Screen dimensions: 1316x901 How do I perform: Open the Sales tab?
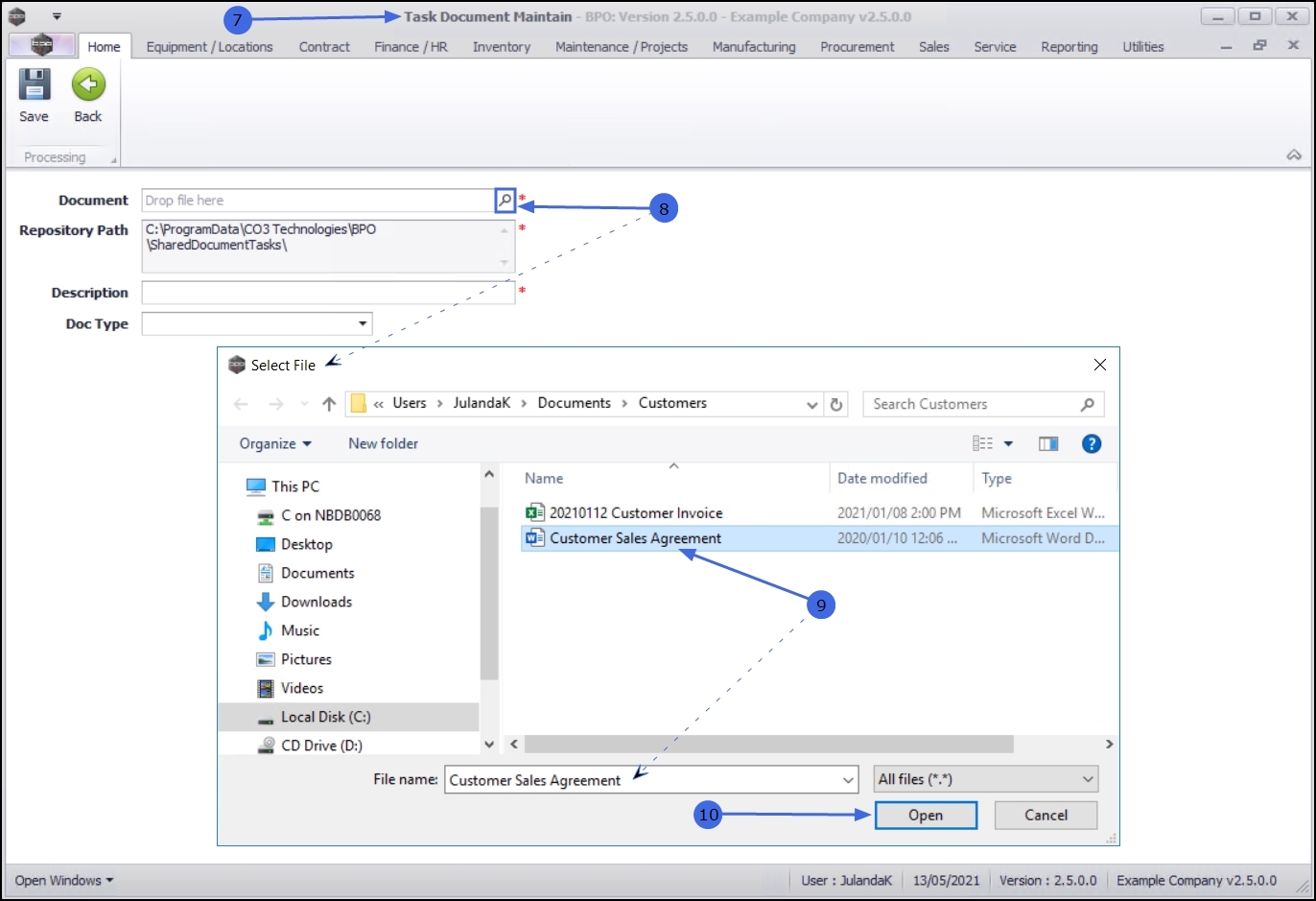coord(933,46)
